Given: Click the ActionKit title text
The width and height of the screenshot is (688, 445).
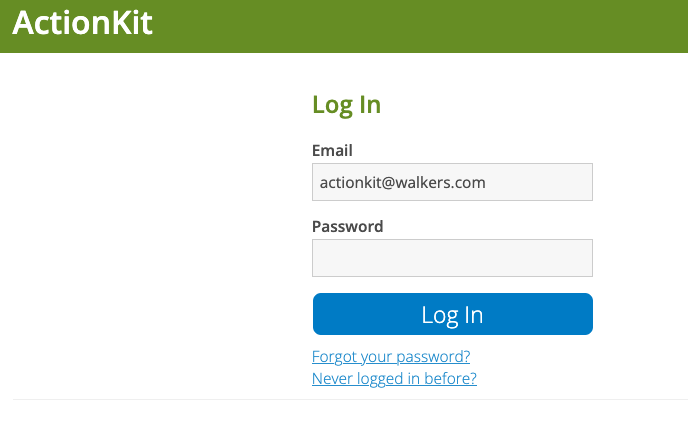Looking at the screenshot, I should [x=82, y=23].
